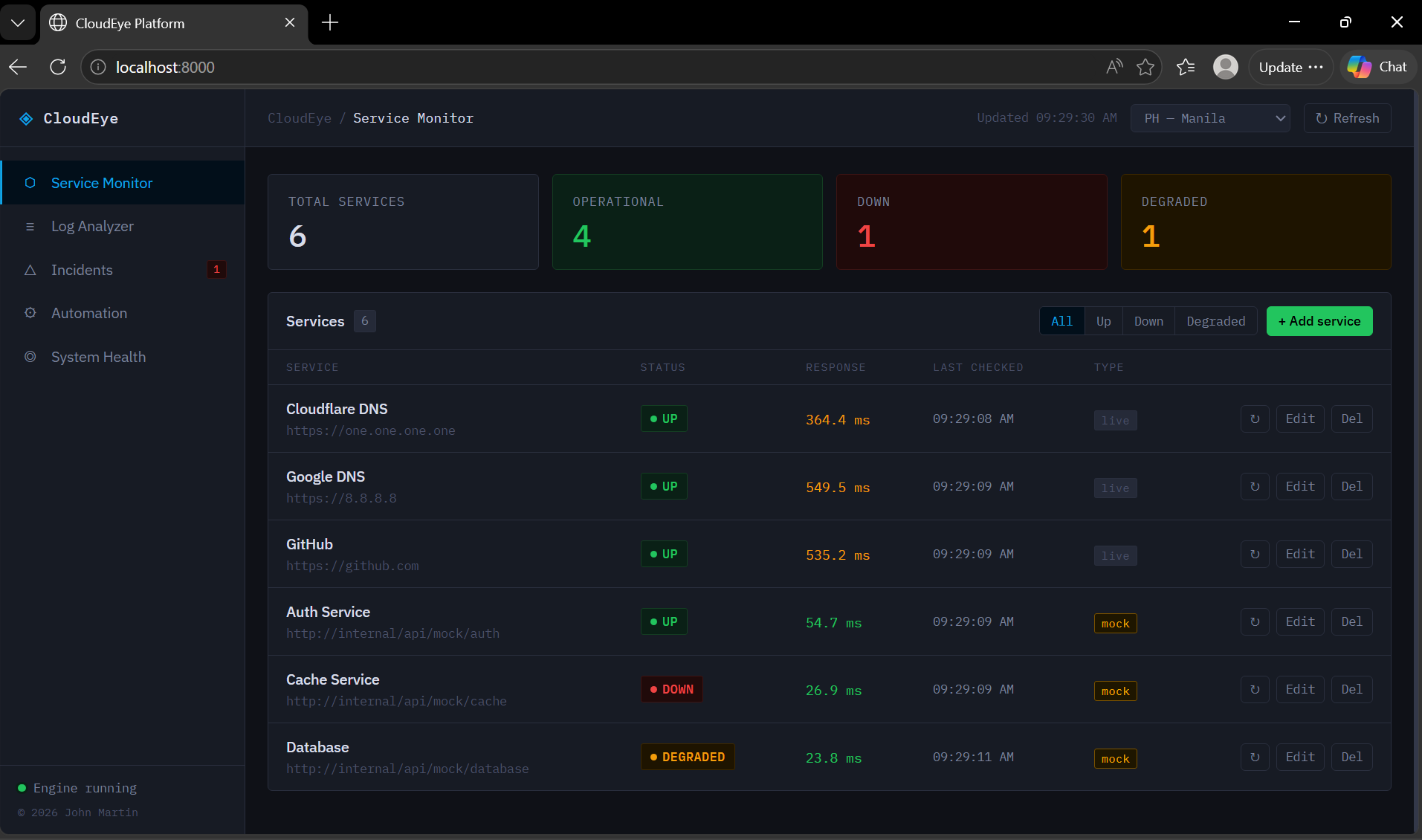The image size is (1422, 840).
Task: Open the PH – Manila region dropdown
Action: pyautogui.click(x=1209, y=118)
